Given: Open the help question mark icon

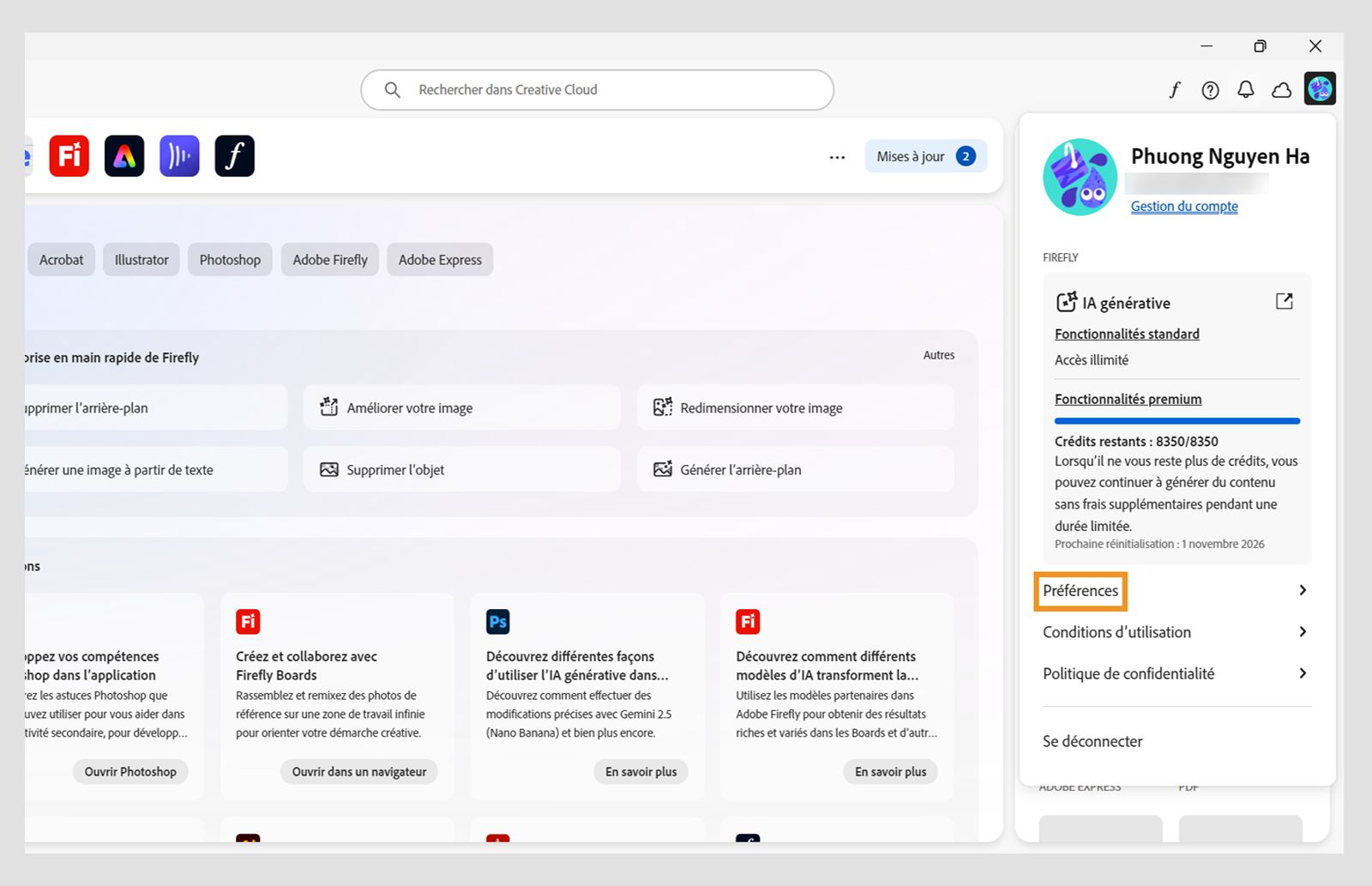Looking at the screenshot, I should tap(1210, 90).
